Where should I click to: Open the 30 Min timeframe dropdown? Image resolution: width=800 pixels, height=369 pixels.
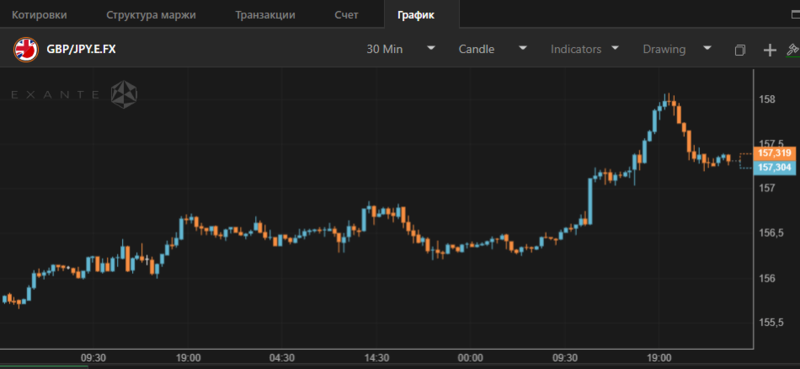tap(401, 50)
